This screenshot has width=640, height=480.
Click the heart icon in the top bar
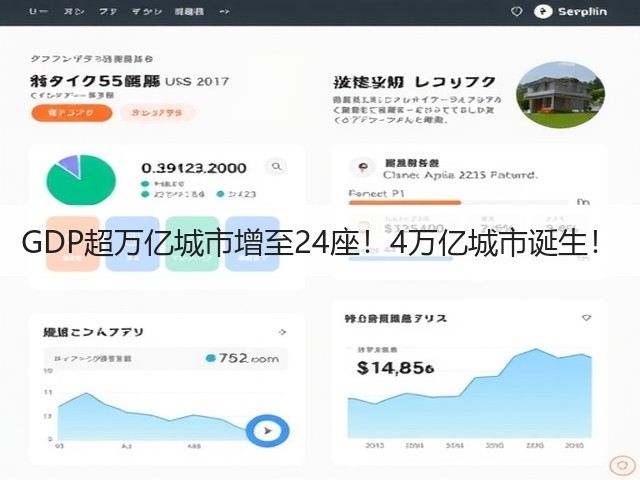[x=517, y=11]
